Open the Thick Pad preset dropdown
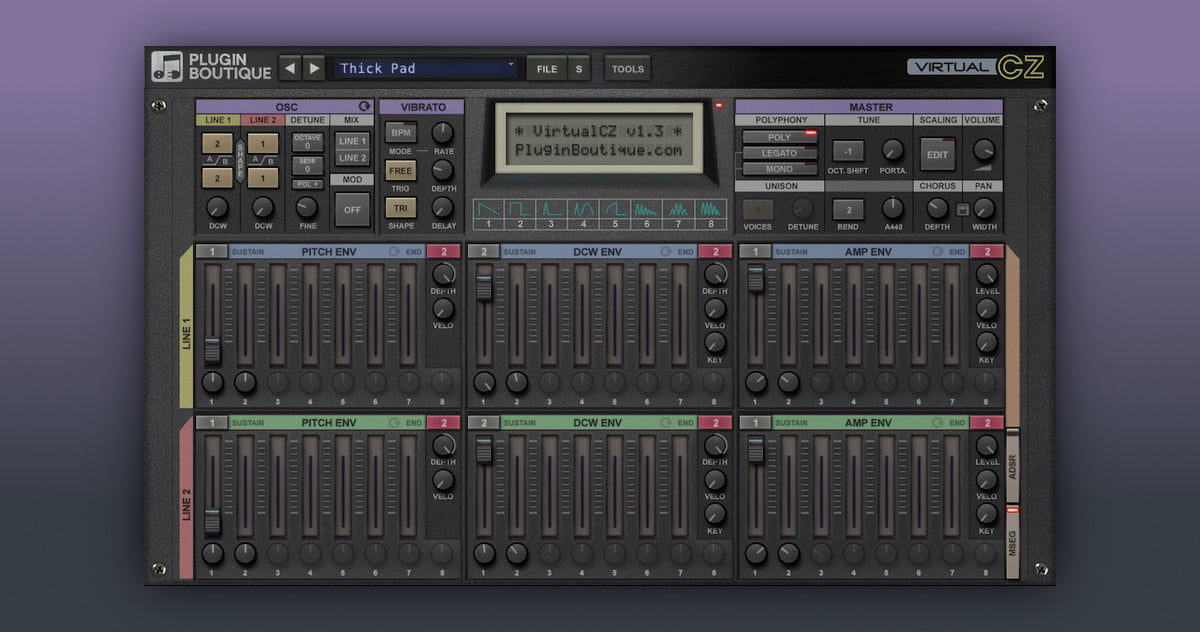This screenshot has height=632, width=1200. tap(426, 68)
